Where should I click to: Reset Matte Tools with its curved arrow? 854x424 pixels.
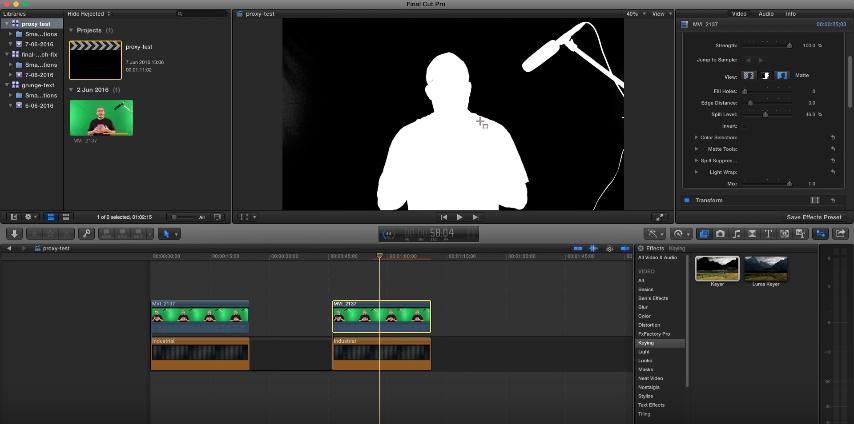[833, 149]
